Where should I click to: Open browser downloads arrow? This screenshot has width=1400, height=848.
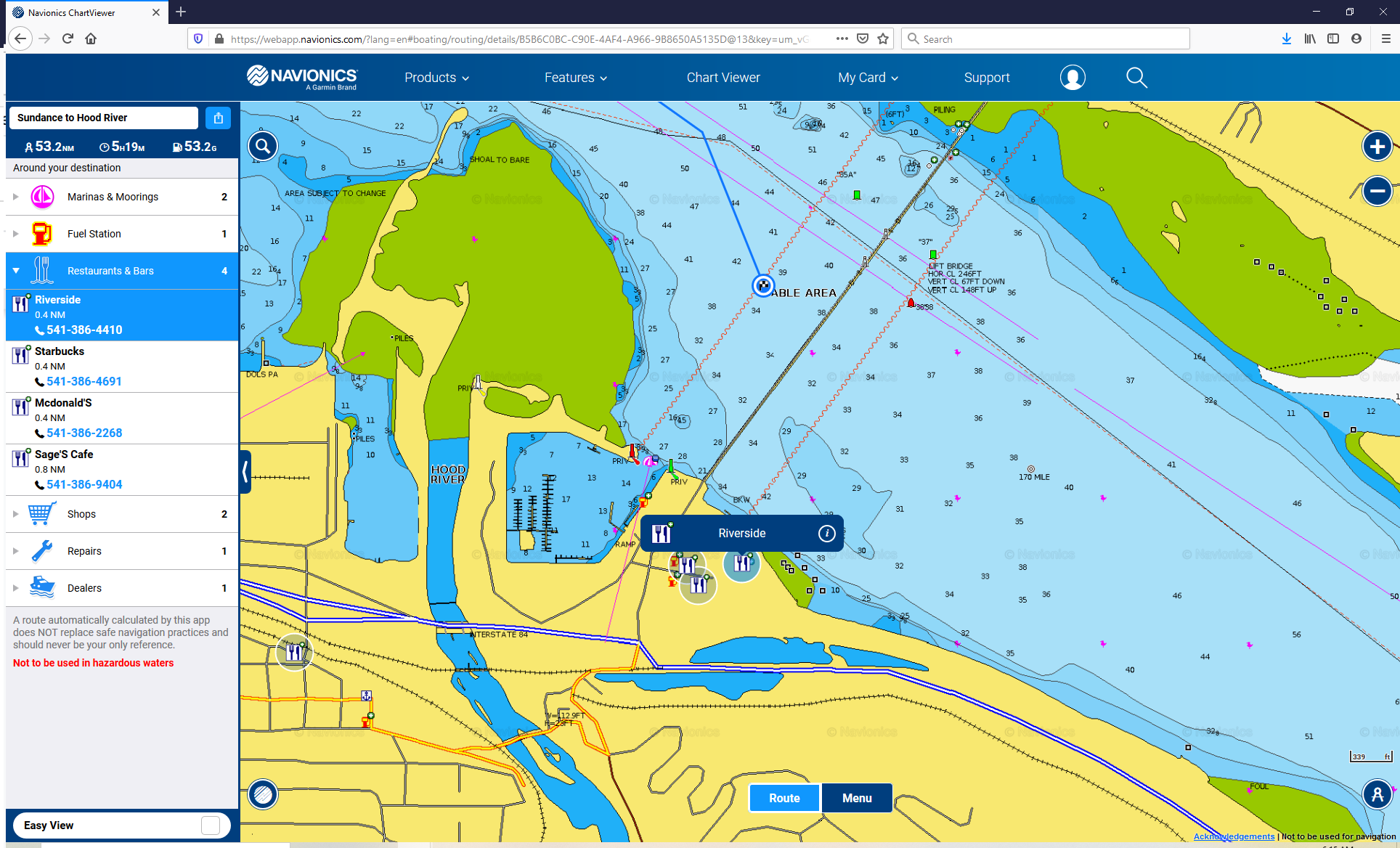[x=1286, y=38]
